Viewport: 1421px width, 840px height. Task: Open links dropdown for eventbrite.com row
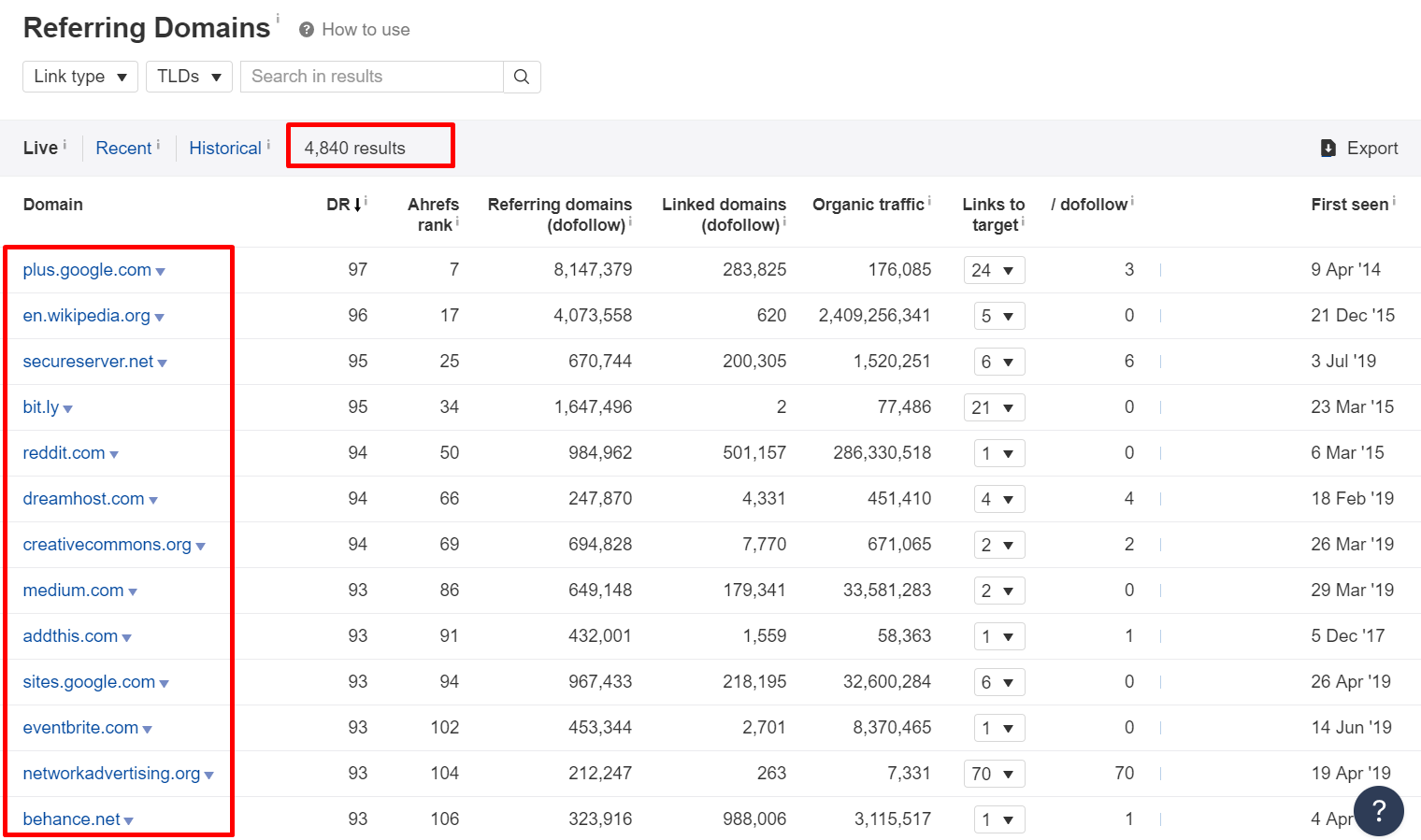(x=999, y=728)
